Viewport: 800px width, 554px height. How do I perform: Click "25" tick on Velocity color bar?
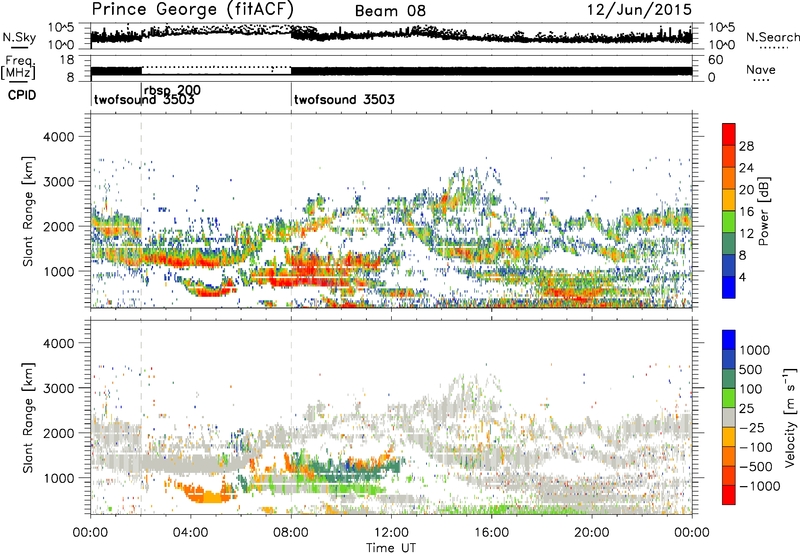pyautogui.click(x=747, y=409)
